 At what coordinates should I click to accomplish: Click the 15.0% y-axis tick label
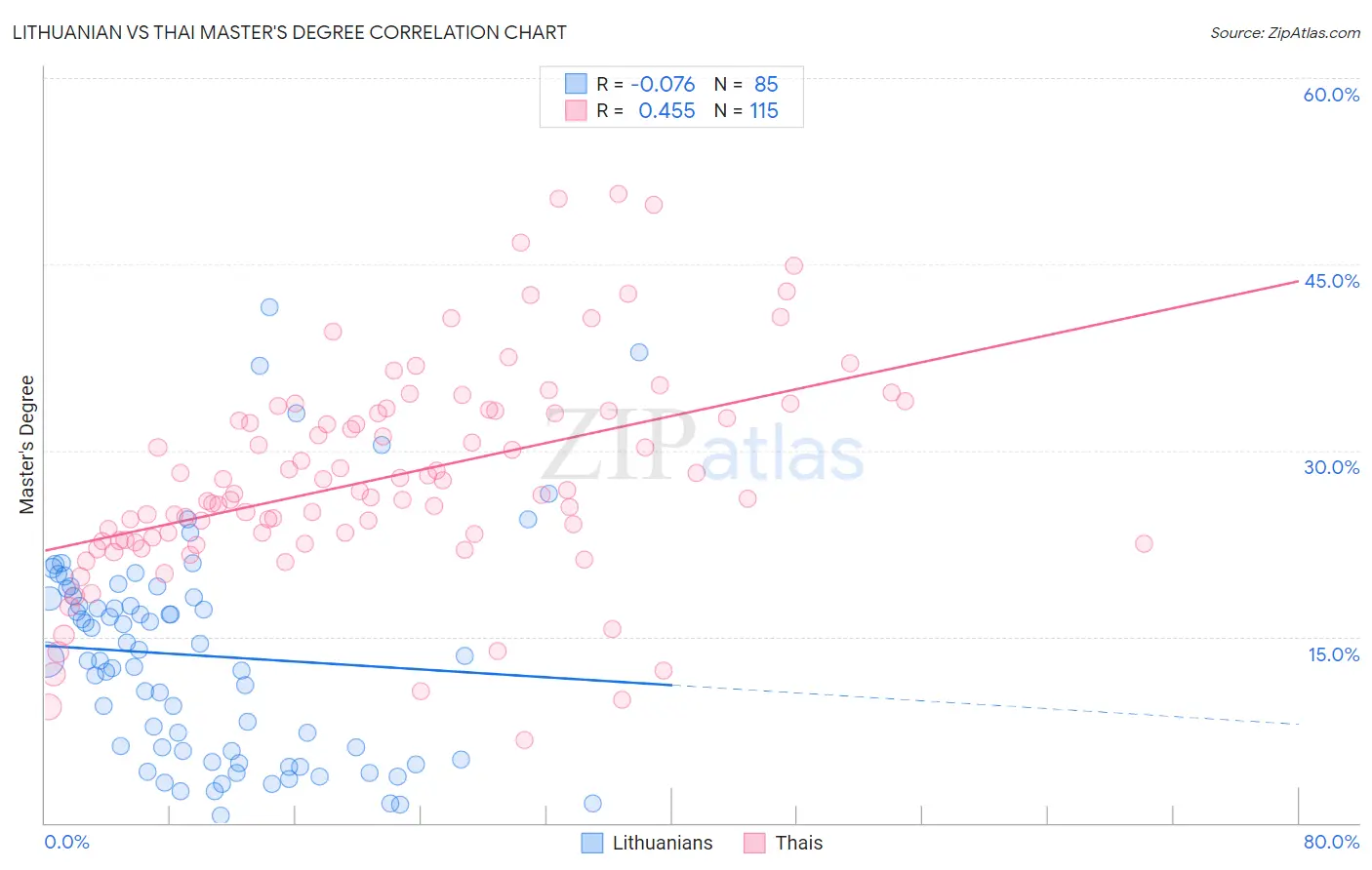(x=1333, y=654)
